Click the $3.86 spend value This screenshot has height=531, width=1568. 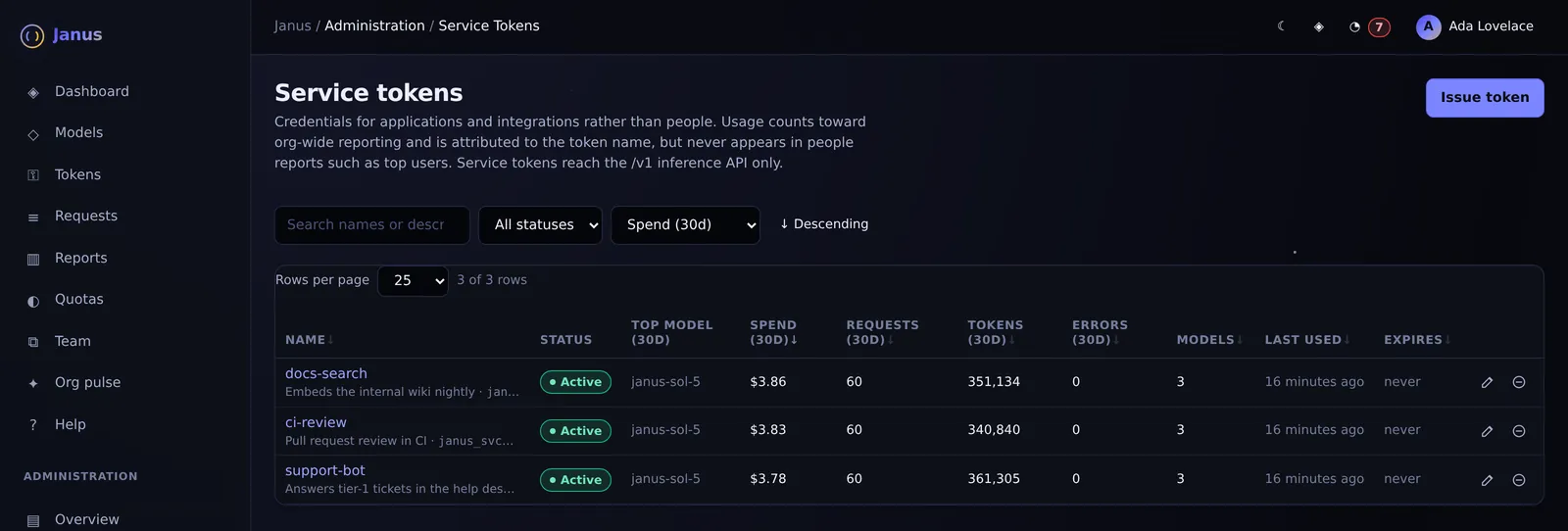point(768,382)
